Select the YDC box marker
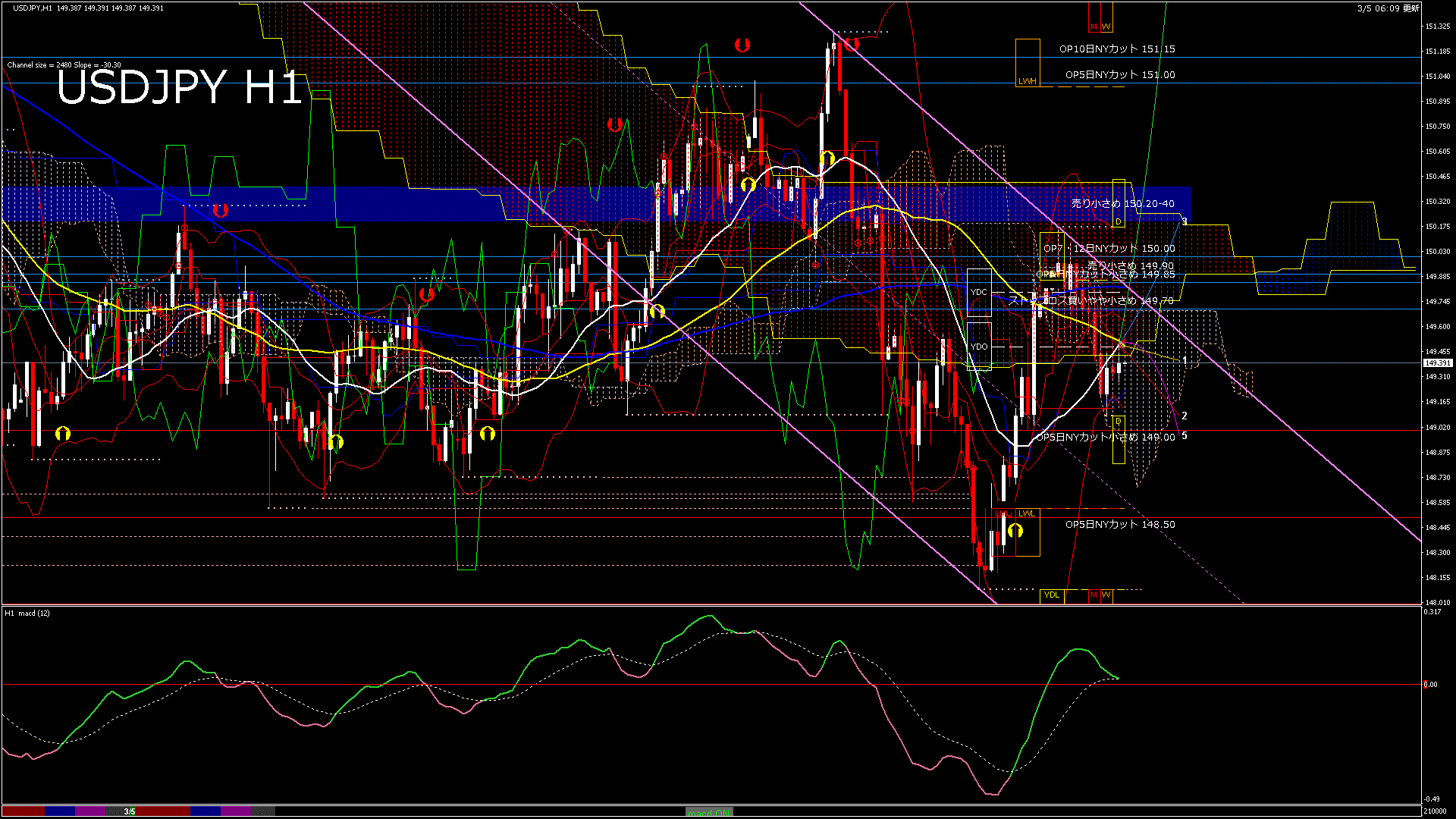The width and height of the screenshot is (1456, 819). click(x=979, y=292)
